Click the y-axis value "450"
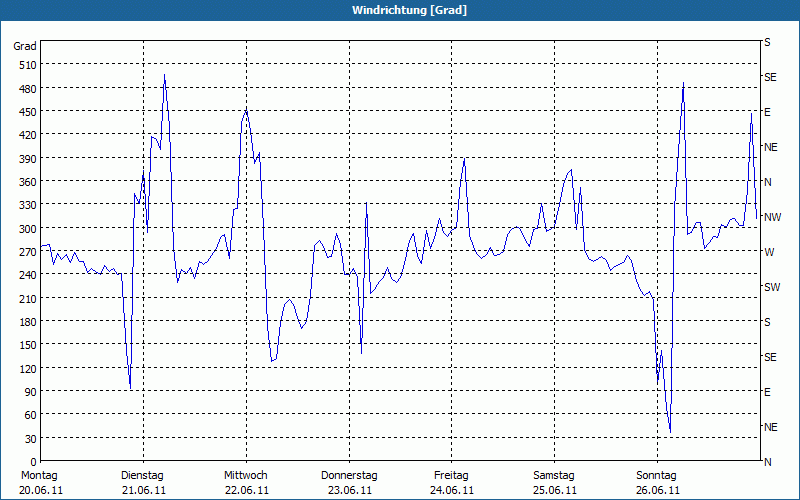 [x=28, y=112]
